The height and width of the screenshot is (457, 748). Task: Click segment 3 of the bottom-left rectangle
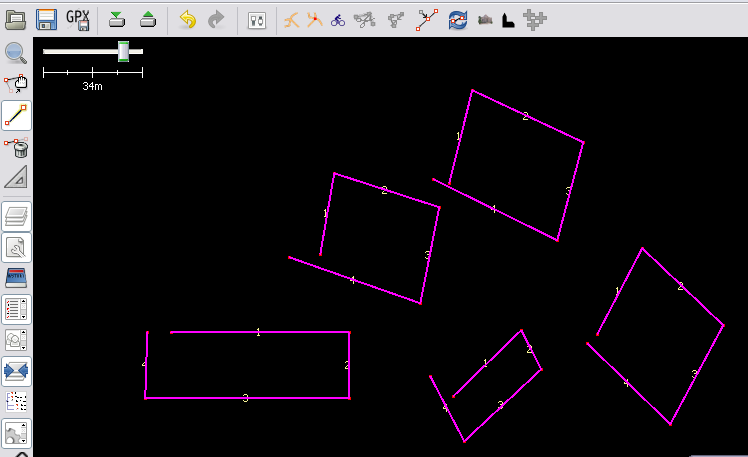pyautogui.click(x=246, y=398)
